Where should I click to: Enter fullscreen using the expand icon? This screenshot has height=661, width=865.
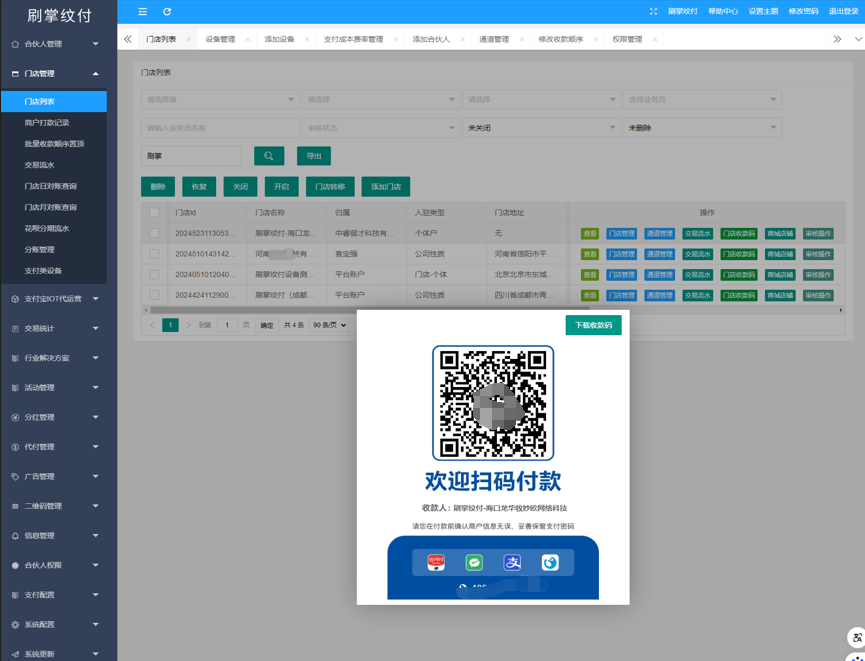pos(653,11)
